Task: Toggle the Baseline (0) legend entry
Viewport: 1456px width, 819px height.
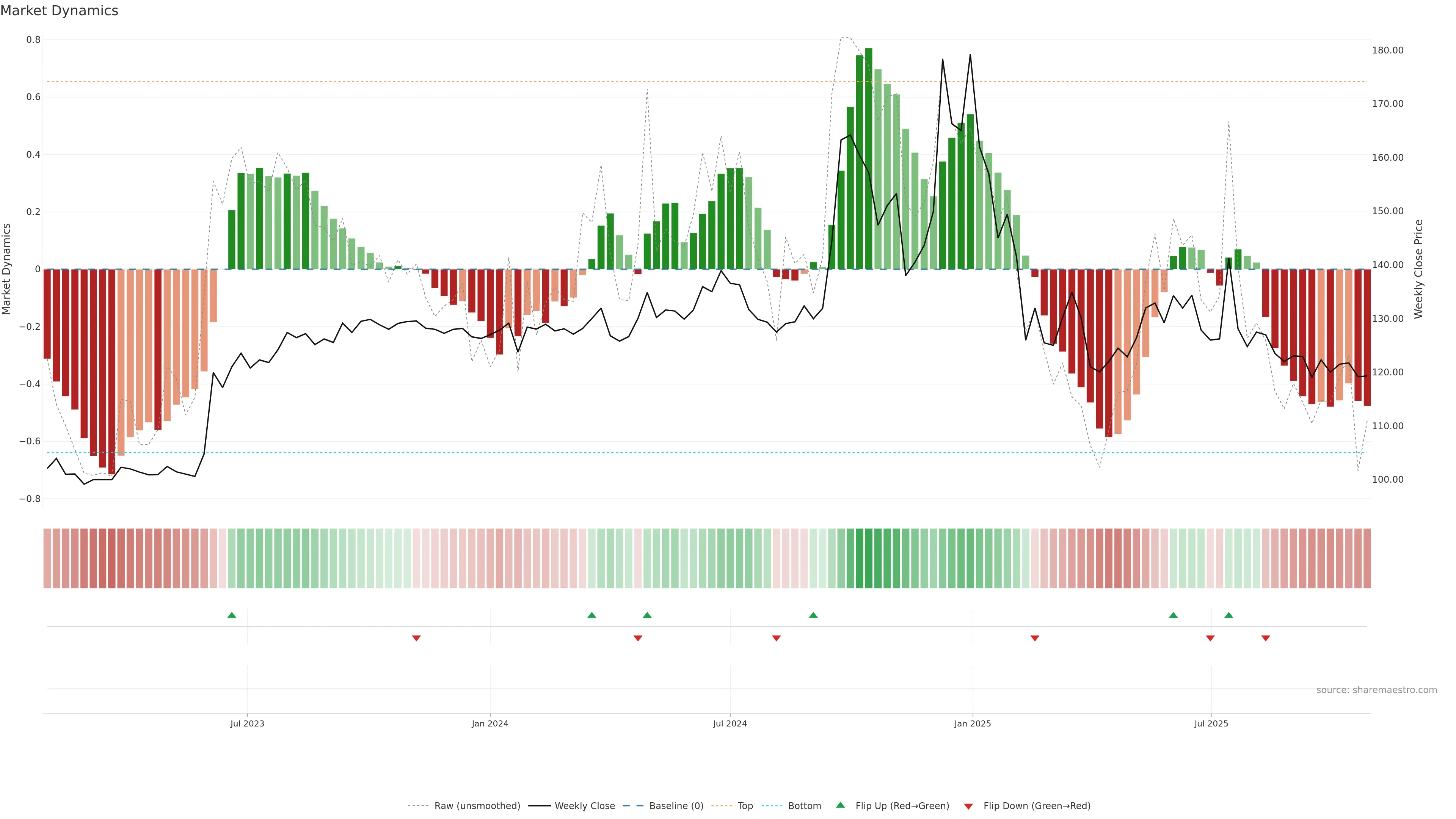Action: tap(676, 806)
